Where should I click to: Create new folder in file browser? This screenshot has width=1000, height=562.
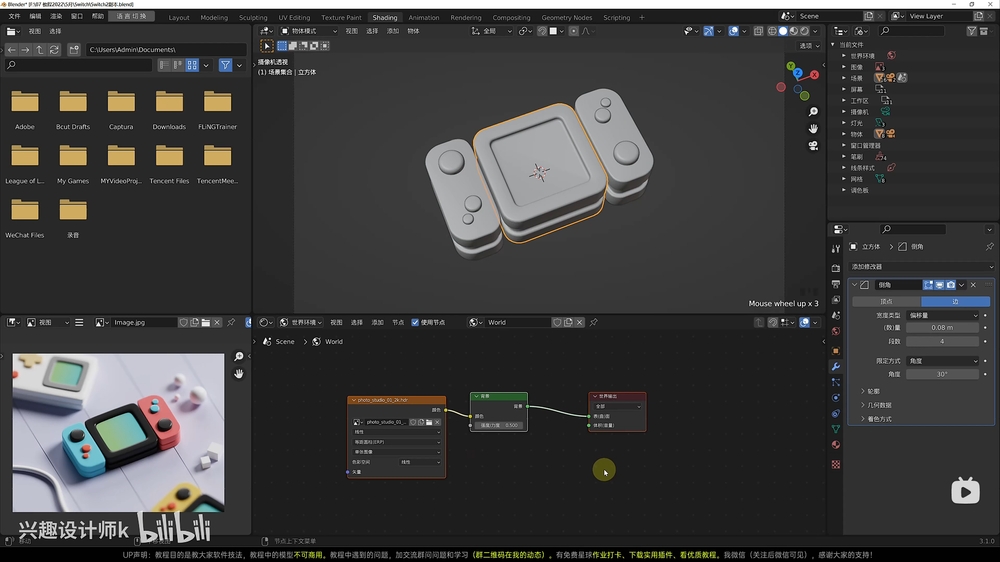pos(74,49)
